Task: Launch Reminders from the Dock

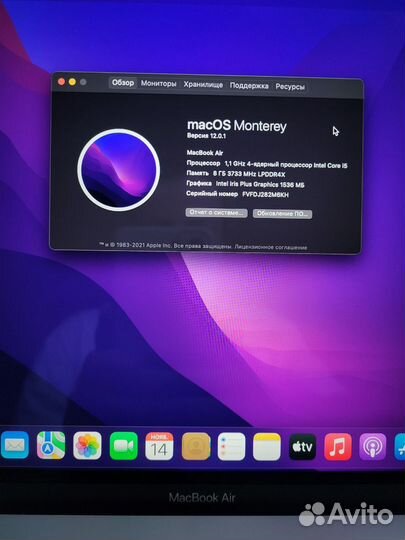Action: (231, 447)
